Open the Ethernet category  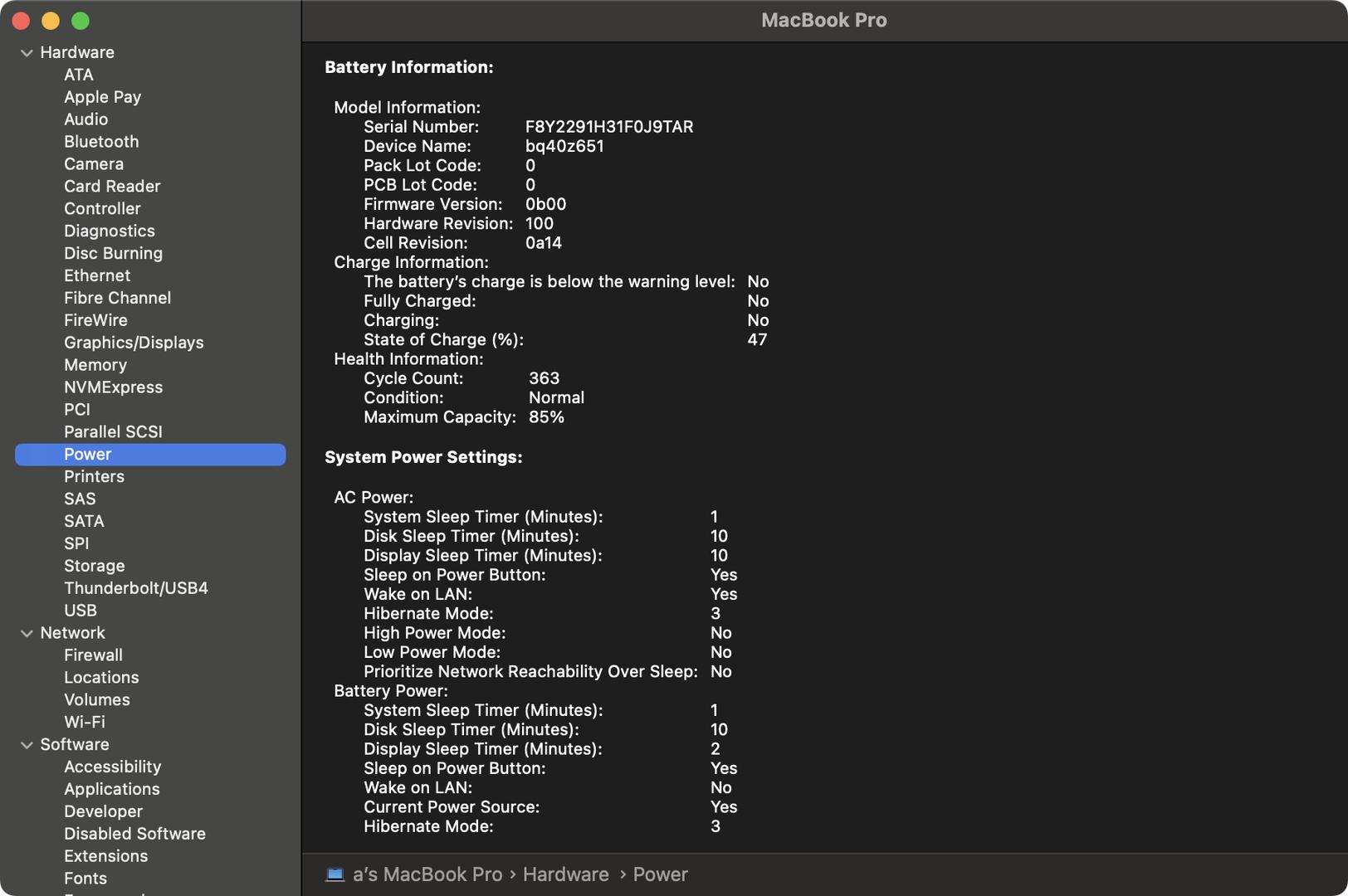click(97, 276)
